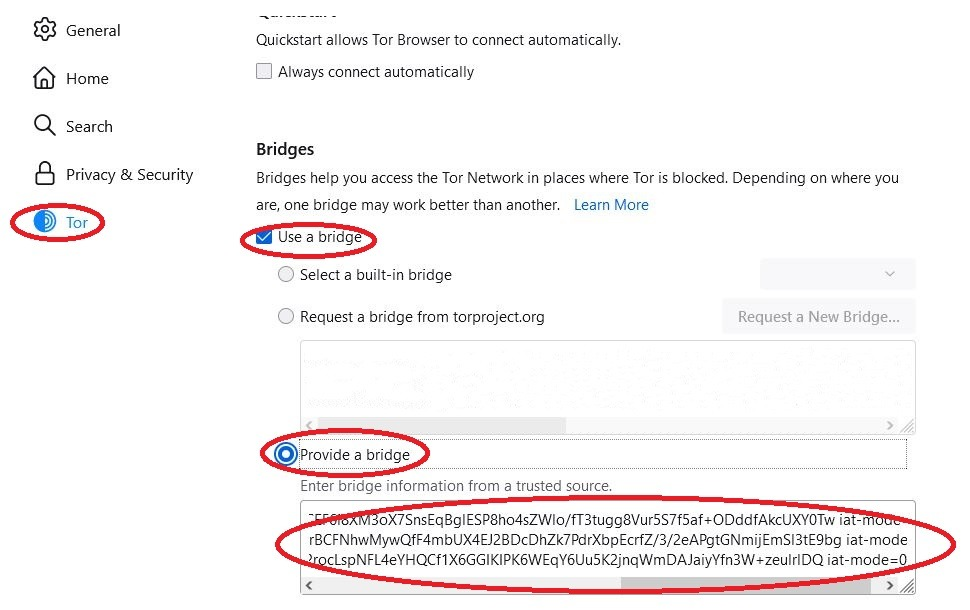Select Request a bridge from torproject.org
Image resolution: width=970 pixels, height=610 pixels.
tap(286, 317)
